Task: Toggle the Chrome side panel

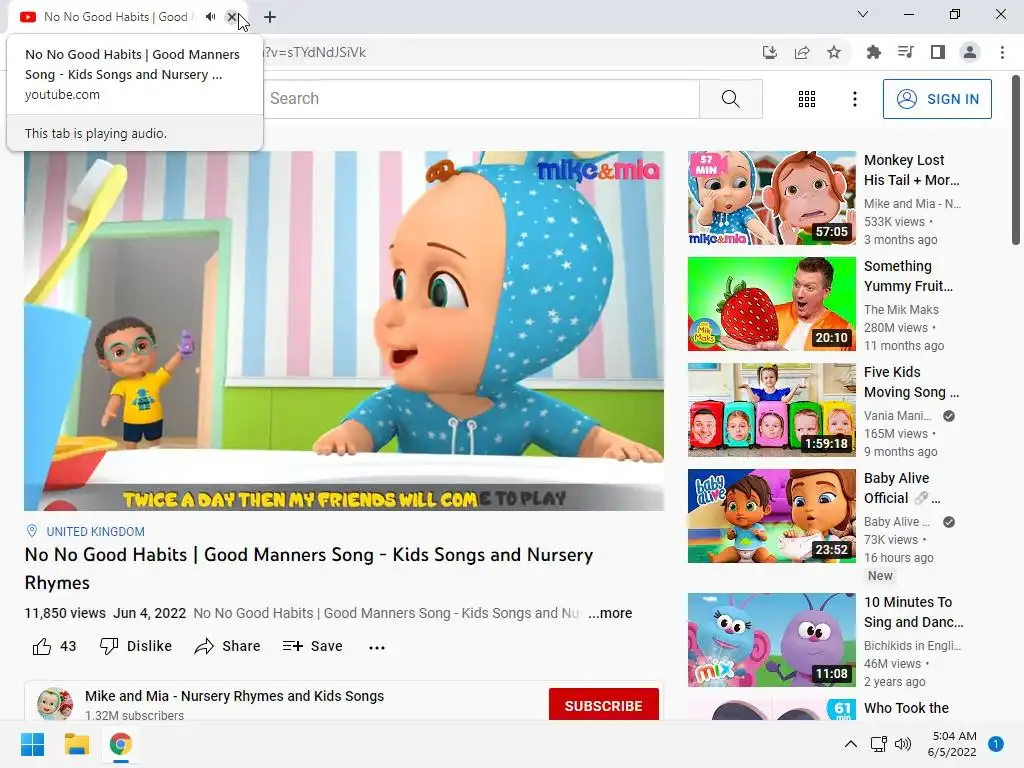Action: (938, 52)
